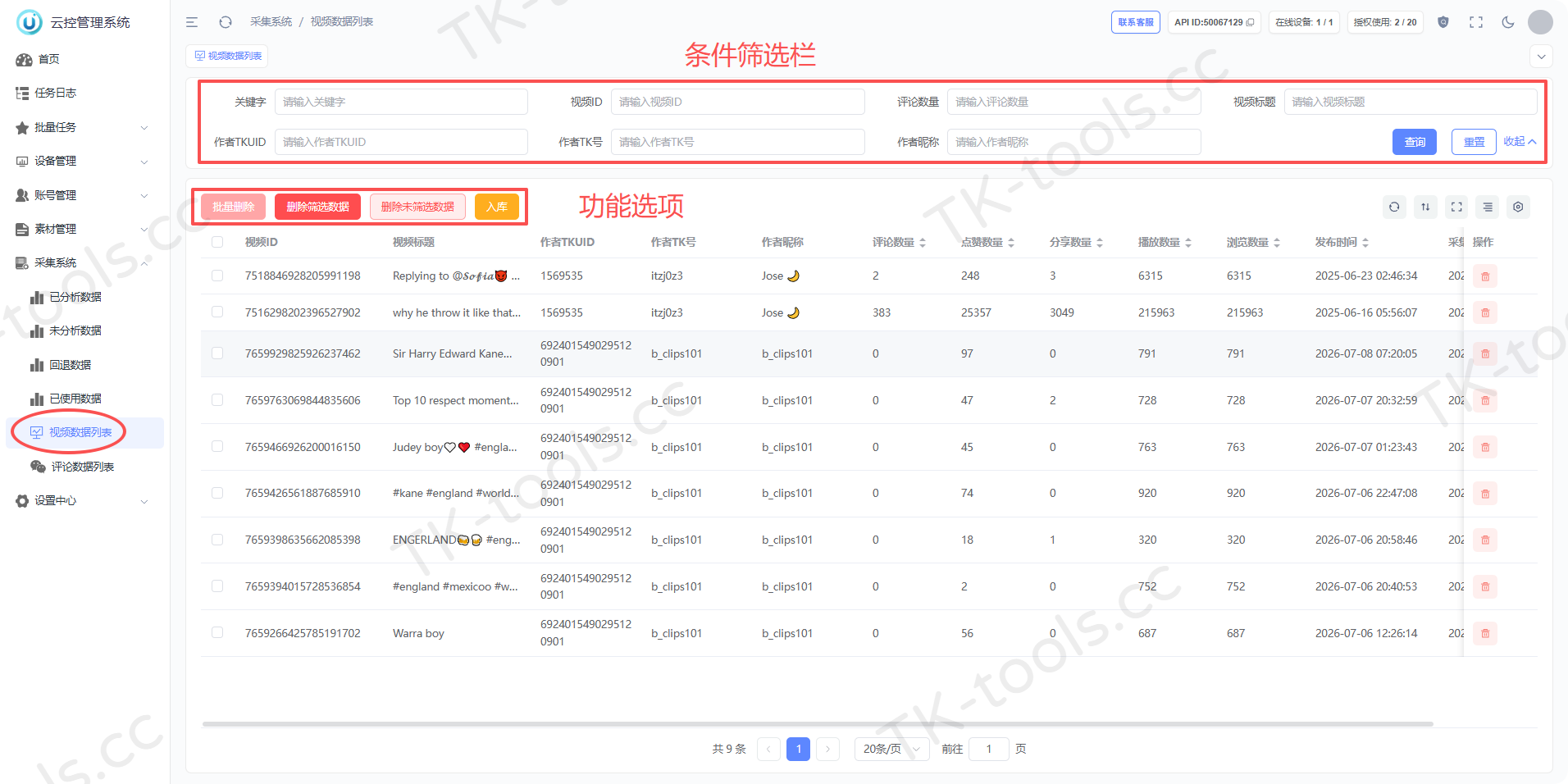Switch to dark mode moon icon
This screenshot has width=1568, height=784.
coord(1508,22)
